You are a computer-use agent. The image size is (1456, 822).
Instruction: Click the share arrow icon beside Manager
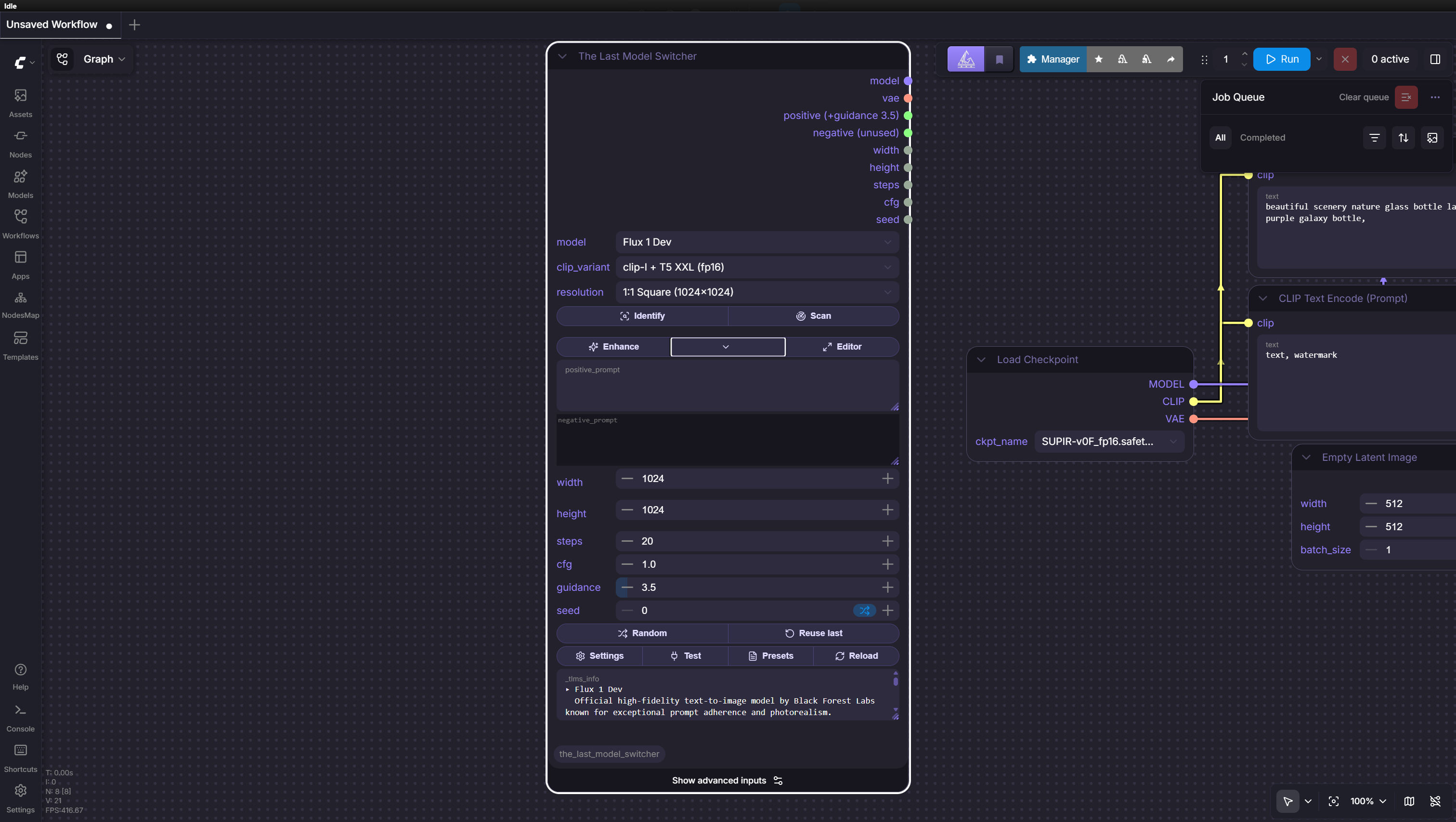click(x=1170, y=59)
